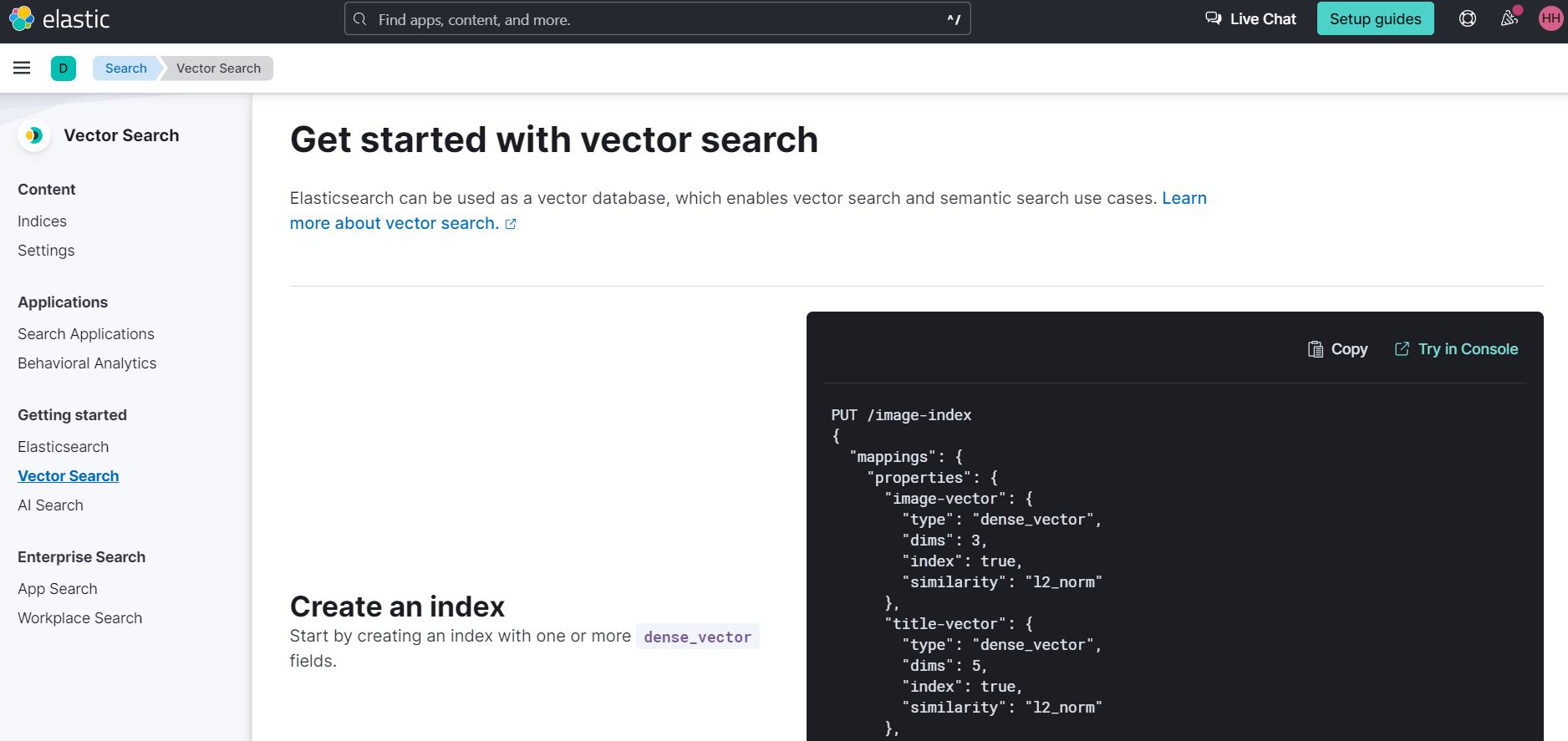Open Settings under Content
The image size is (1568, 741).
pos(46,251)
